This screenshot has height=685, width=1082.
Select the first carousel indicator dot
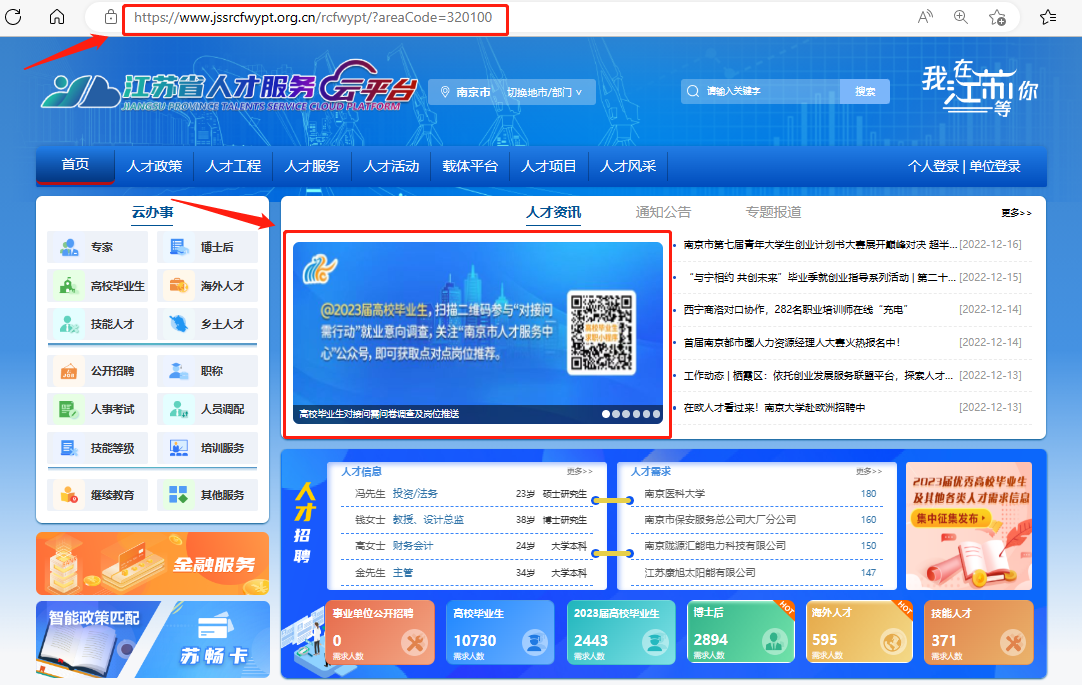tap(606, 414)
